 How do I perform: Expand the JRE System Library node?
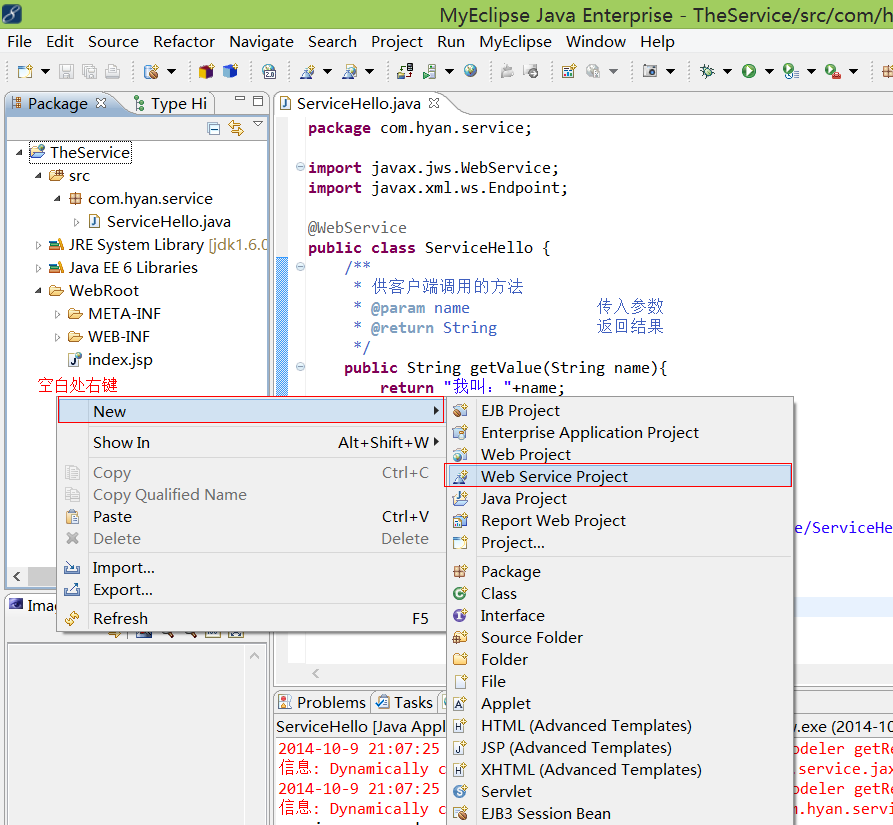pos(38,245)
